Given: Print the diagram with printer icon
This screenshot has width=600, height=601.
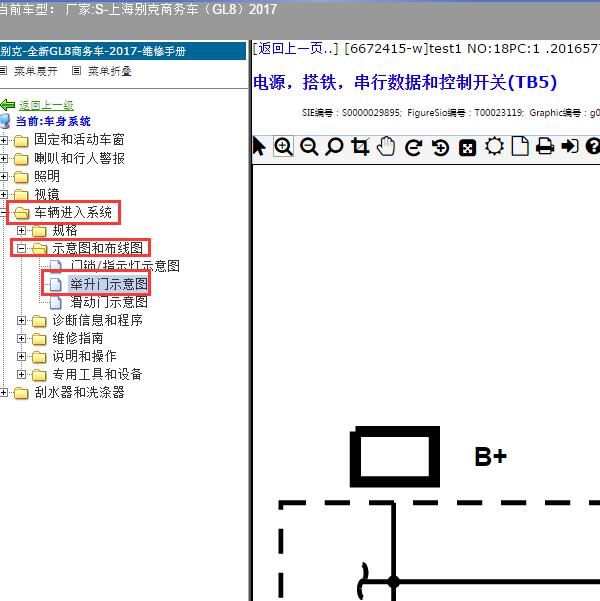Looking at the screenshot, I should coord(545,146).
